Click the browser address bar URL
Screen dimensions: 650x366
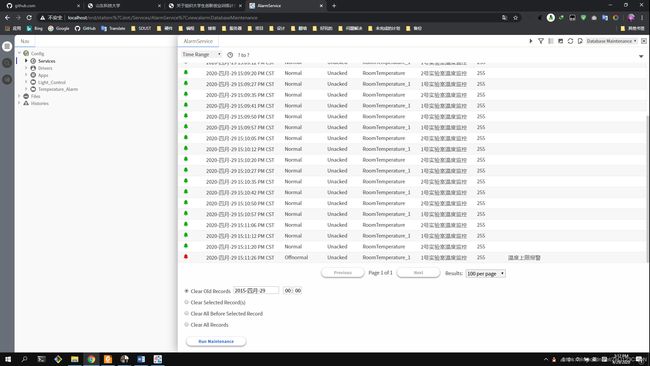coord(162,18)
